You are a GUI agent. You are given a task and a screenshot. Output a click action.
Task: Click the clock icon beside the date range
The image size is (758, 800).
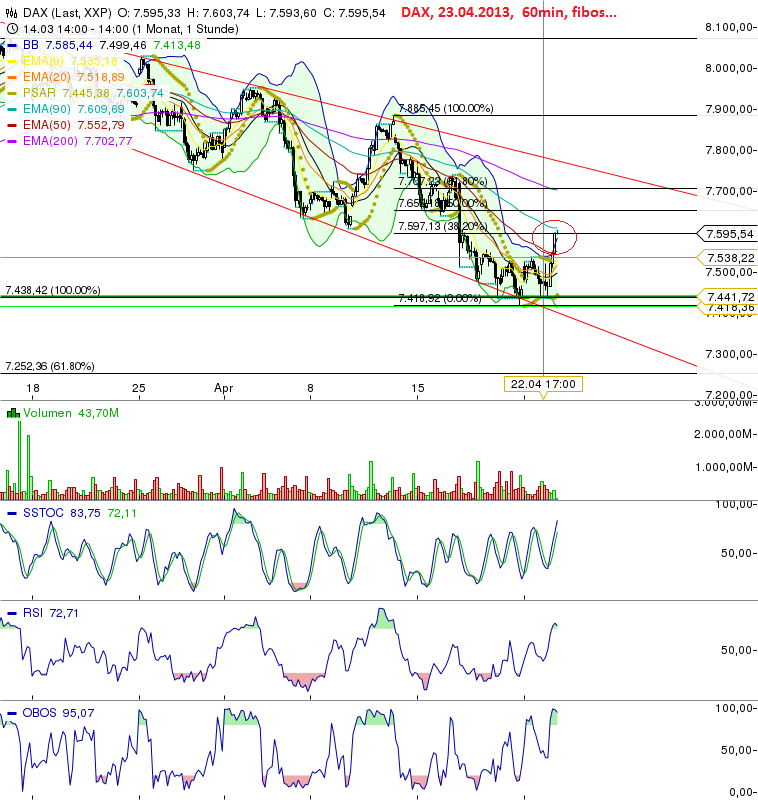[12, 29]
